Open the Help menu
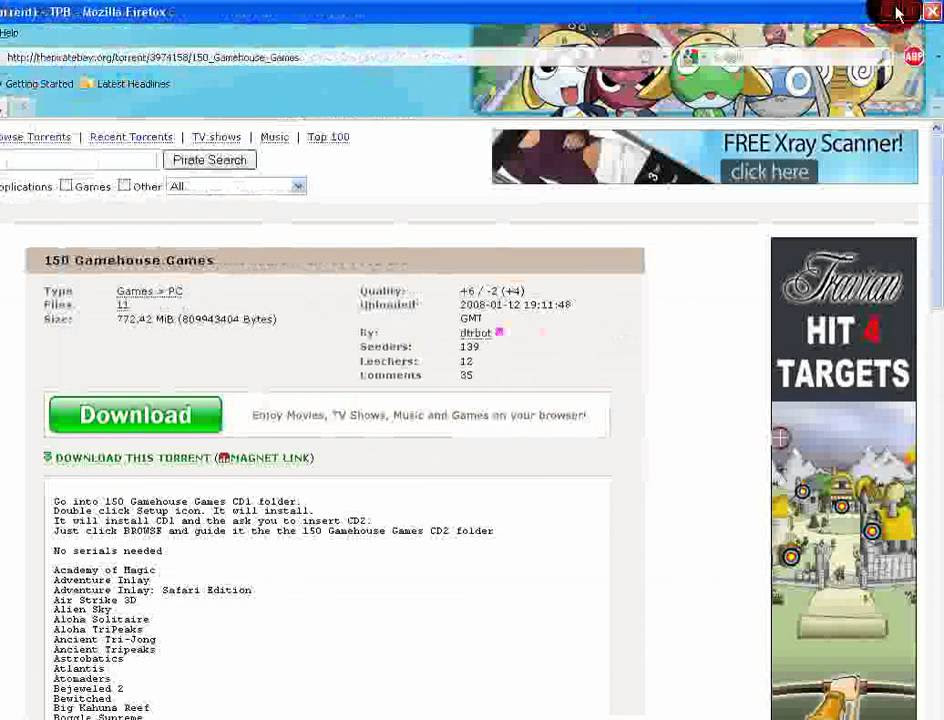This screenshot has width=944, height=720. [9, 33]
